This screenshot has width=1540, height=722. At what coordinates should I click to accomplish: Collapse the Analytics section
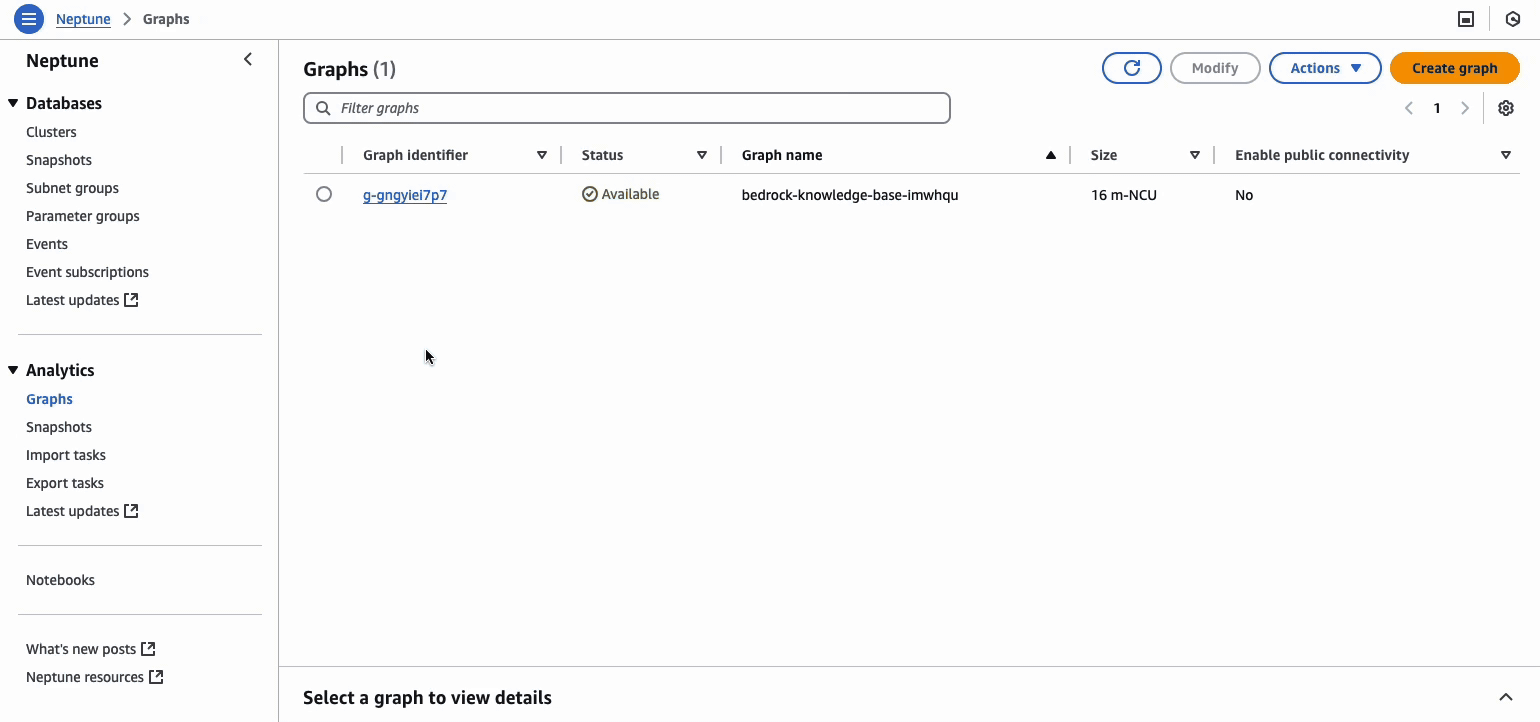point(11,370)
